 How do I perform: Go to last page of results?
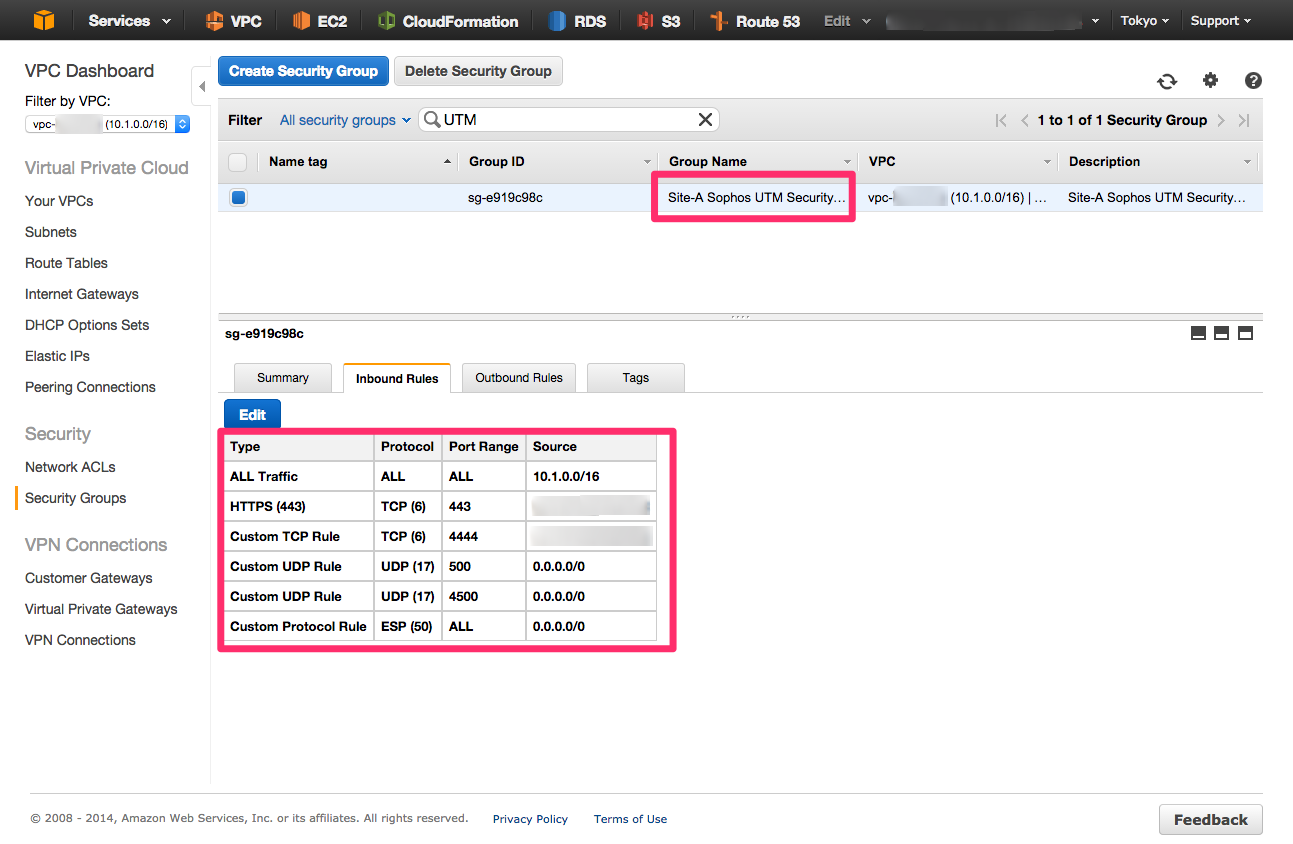pos(1244,120)
